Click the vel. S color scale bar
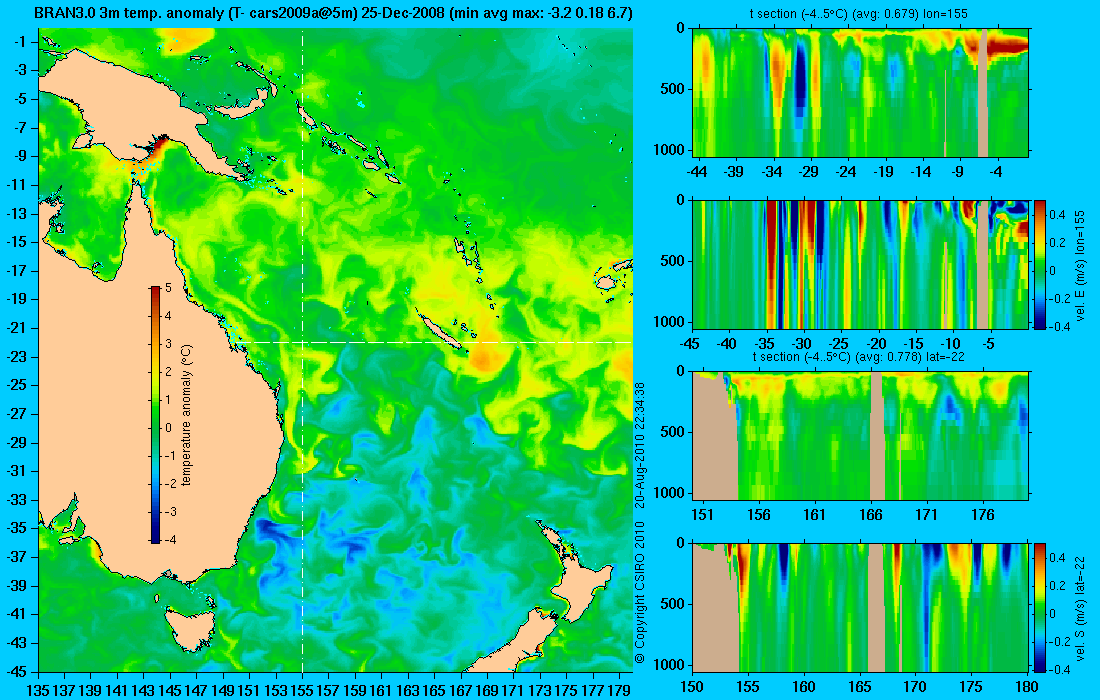Image resolution: width=1100 pixels, height=700 pixels. [1040, 607]
